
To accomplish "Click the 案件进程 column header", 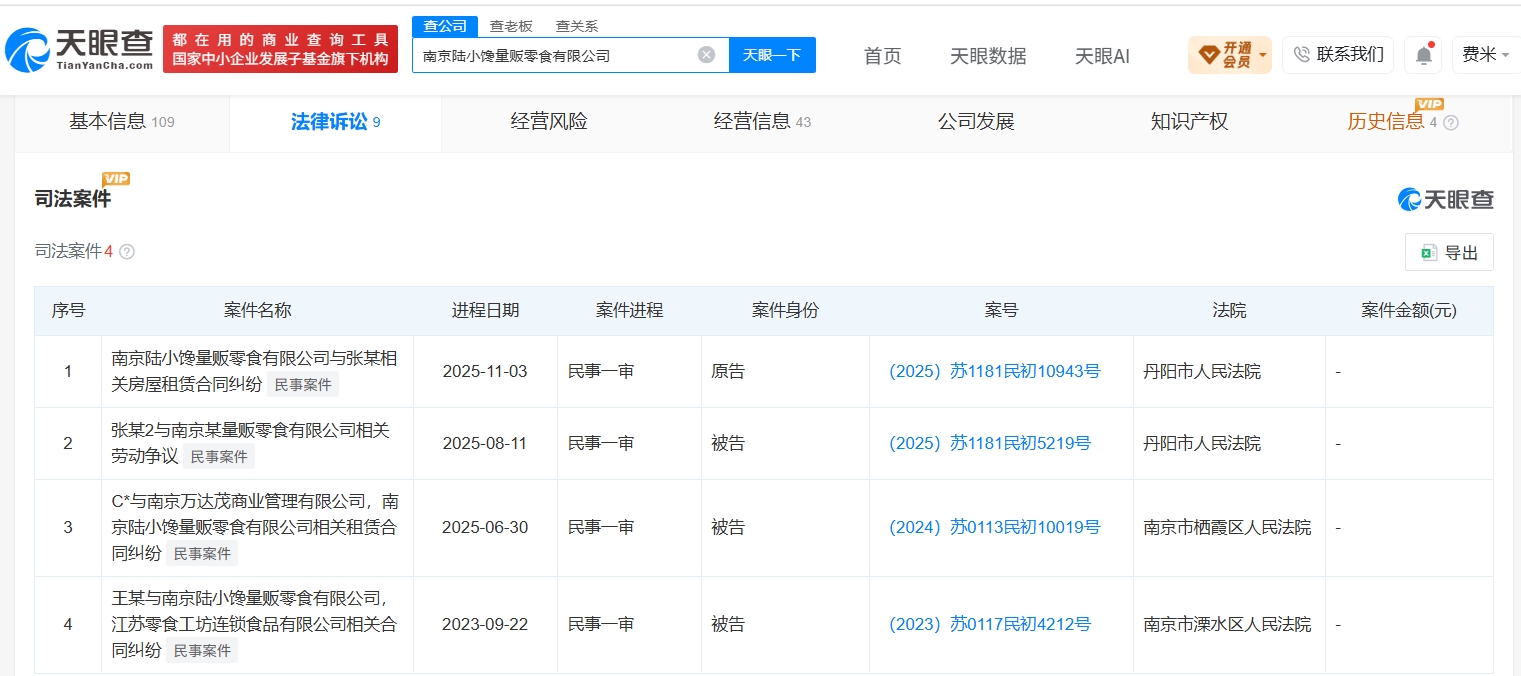I will point(629,310).
